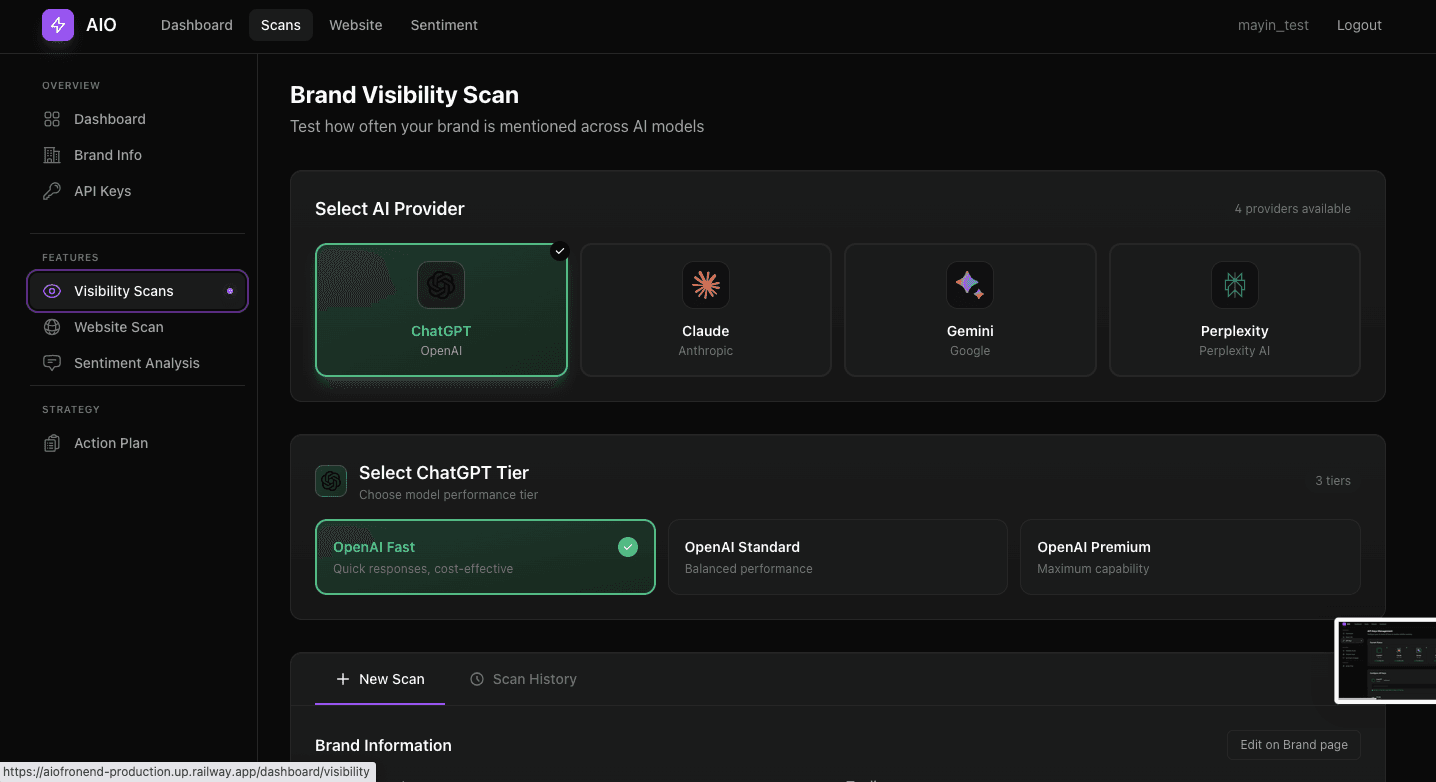Click the Action Plan clipboard icon
This screenshot has height=782, width=1436.
tap(52, 443)
